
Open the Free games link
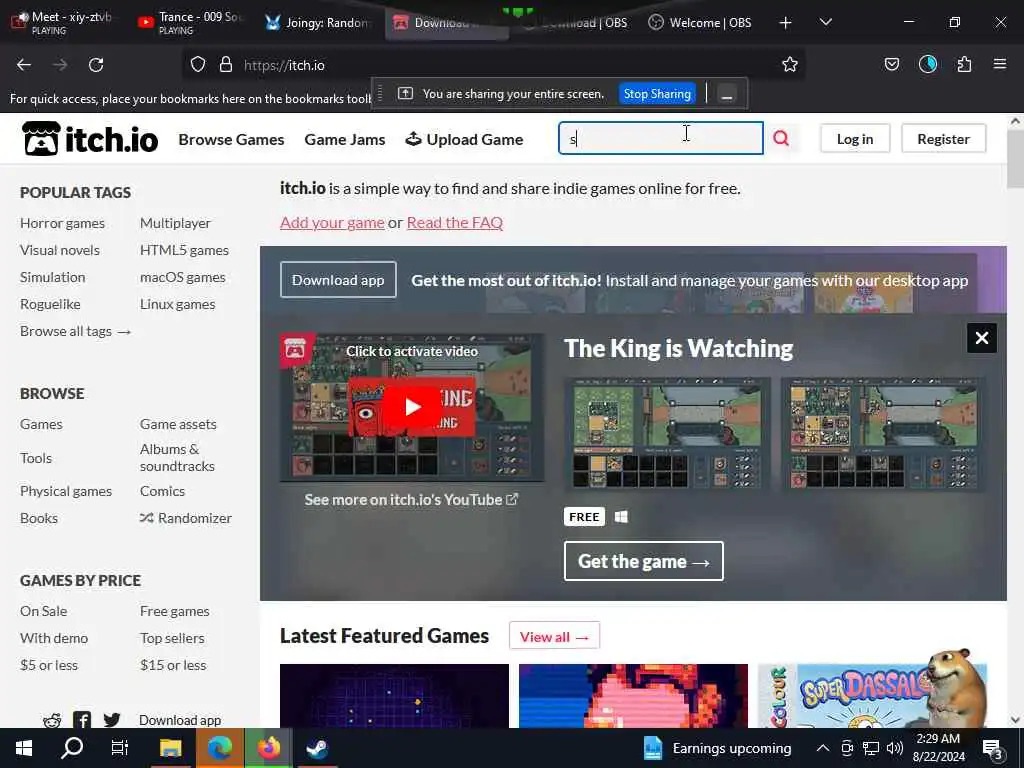click(x=174, y=611)
